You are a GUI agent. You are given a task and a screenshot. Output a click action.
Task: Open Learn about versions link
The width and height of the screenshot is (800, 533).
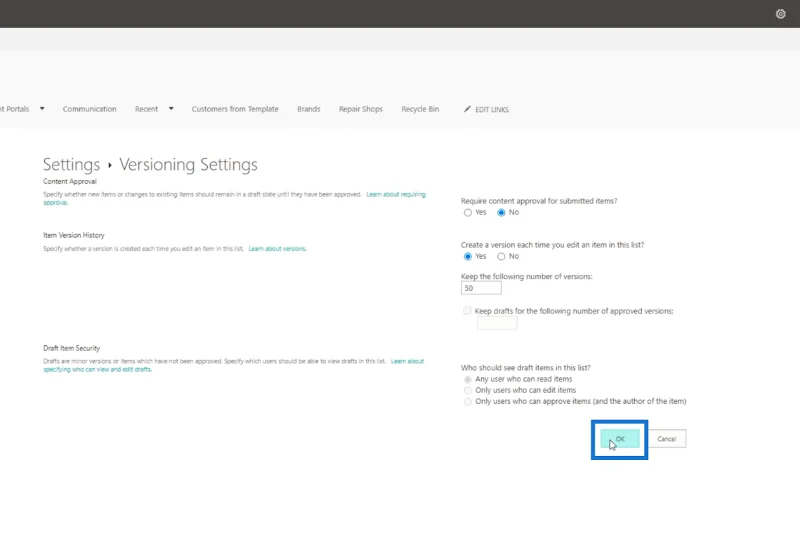coord(277,249)
